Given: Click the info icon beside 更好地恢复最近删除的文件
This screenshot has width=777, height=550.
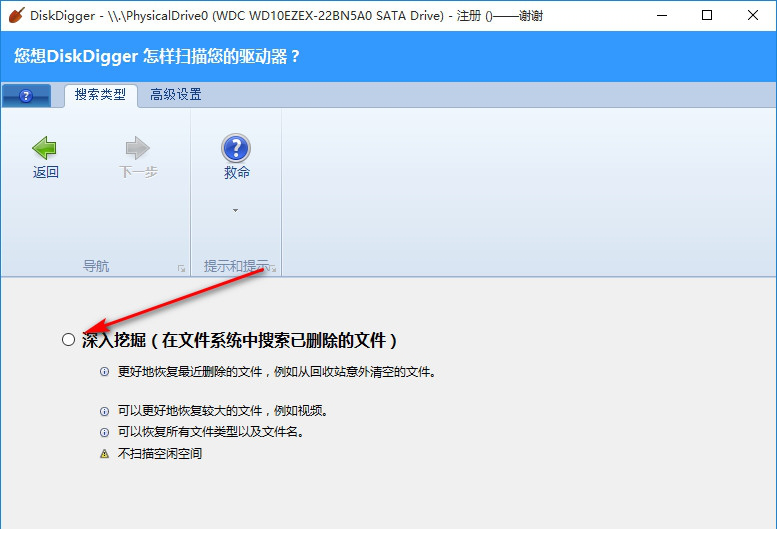Looking at the screenshot, I should [105, 372].
